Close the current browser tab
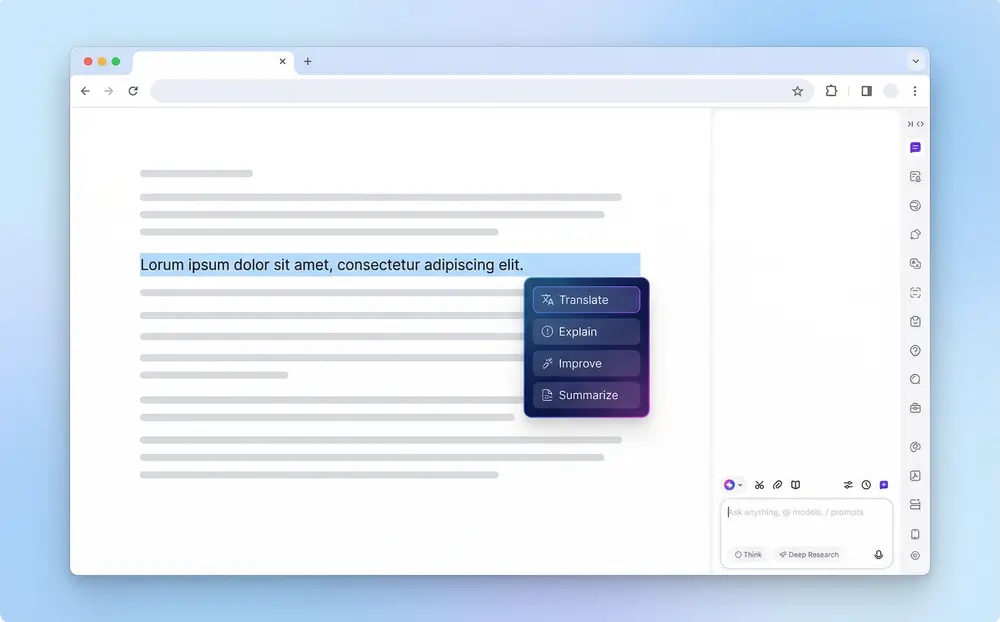 [283, 61]
